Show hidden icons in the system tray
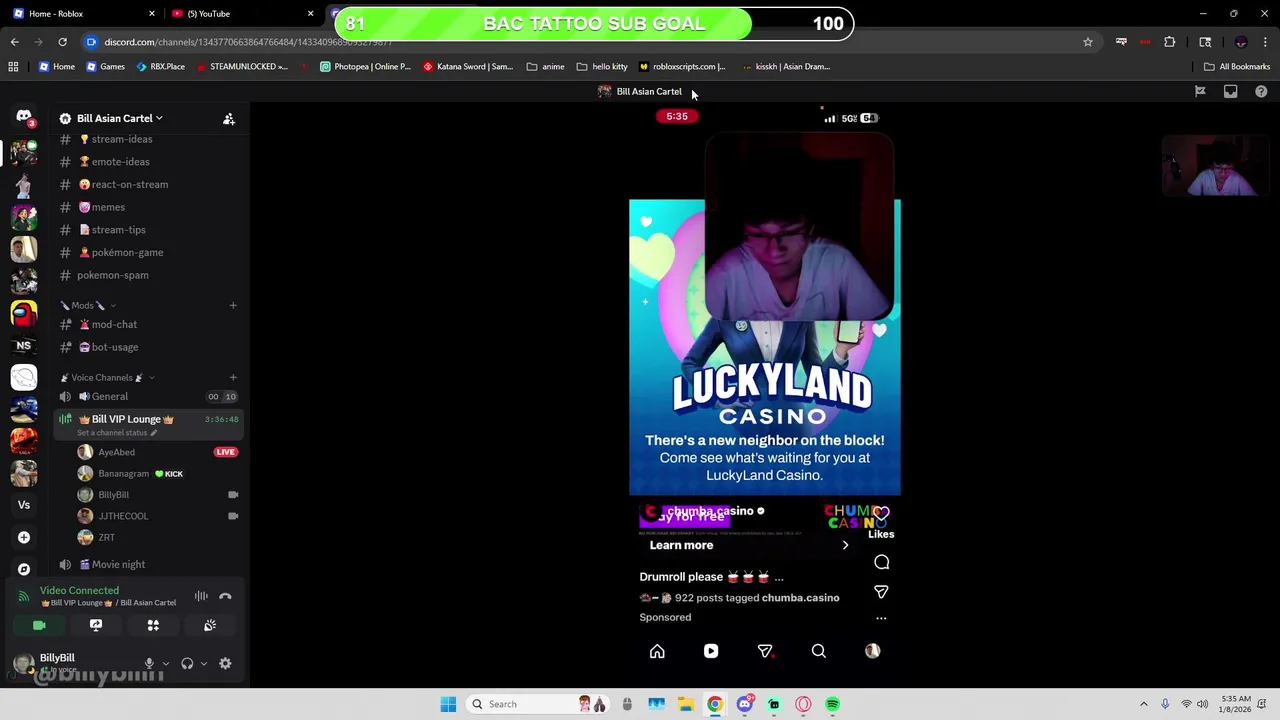Image resolution: width=1280 pixels, height=720 pixels. coord(1144,704)
